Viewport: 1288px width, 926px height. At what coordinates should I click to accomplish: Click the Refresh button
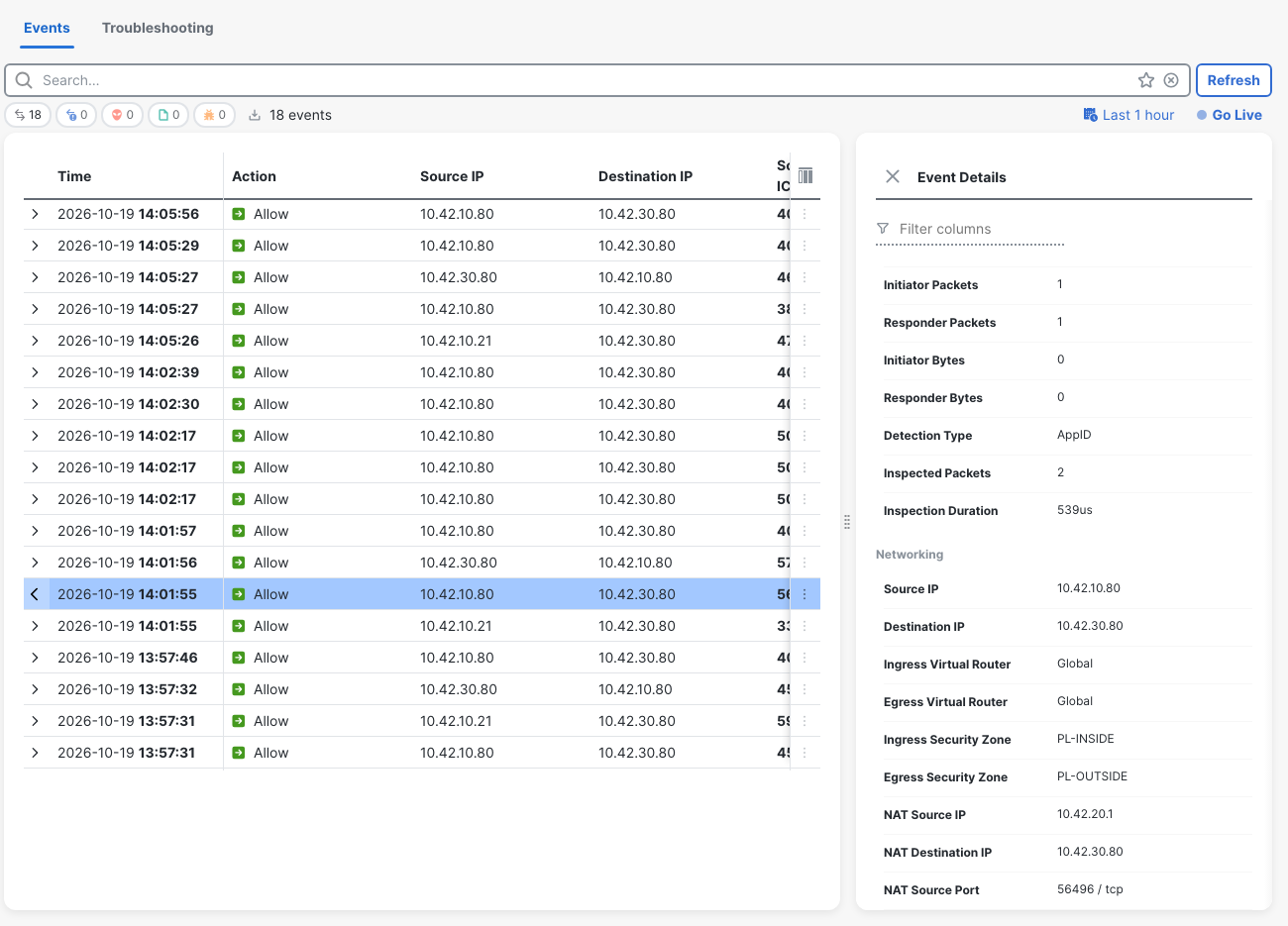point(1234,80)
